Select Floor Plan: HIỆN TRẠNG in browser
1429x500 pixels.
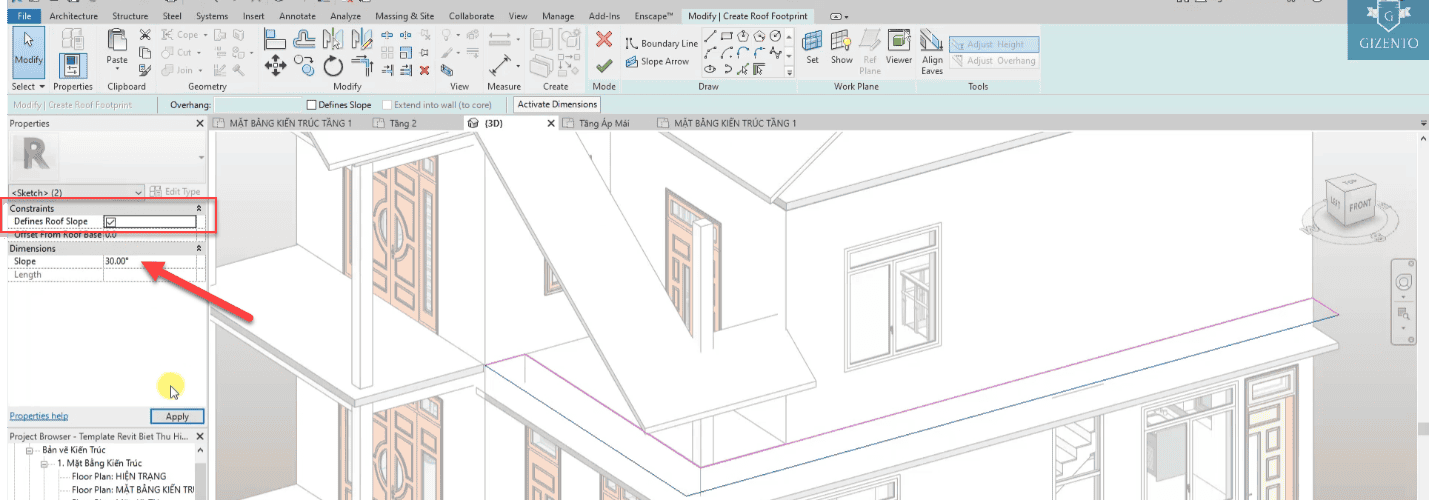[x=119, y=477]
